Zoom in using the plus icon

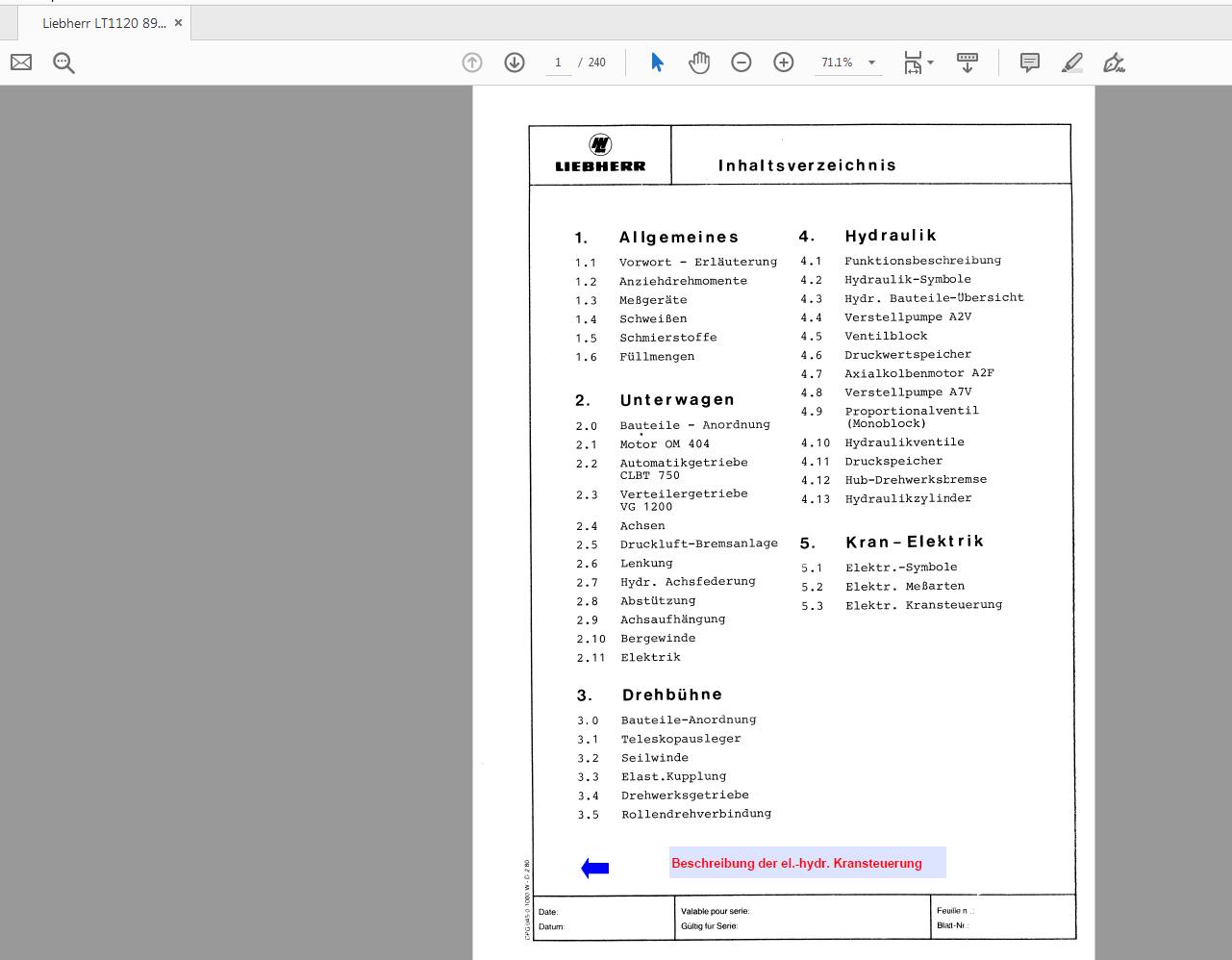783,62
